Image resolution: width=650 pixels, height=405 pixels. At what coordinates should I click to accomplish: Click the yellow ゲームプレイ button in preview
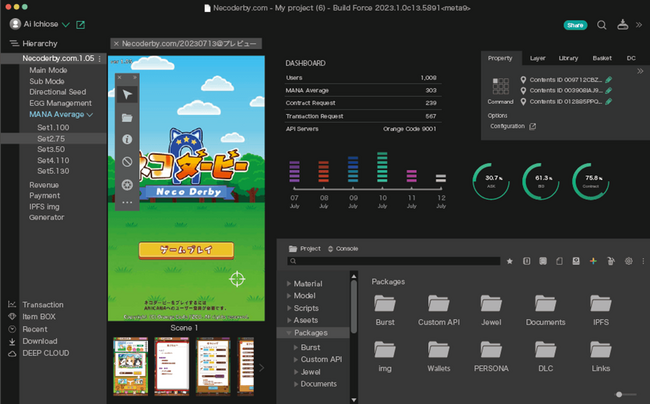point(186,250)
